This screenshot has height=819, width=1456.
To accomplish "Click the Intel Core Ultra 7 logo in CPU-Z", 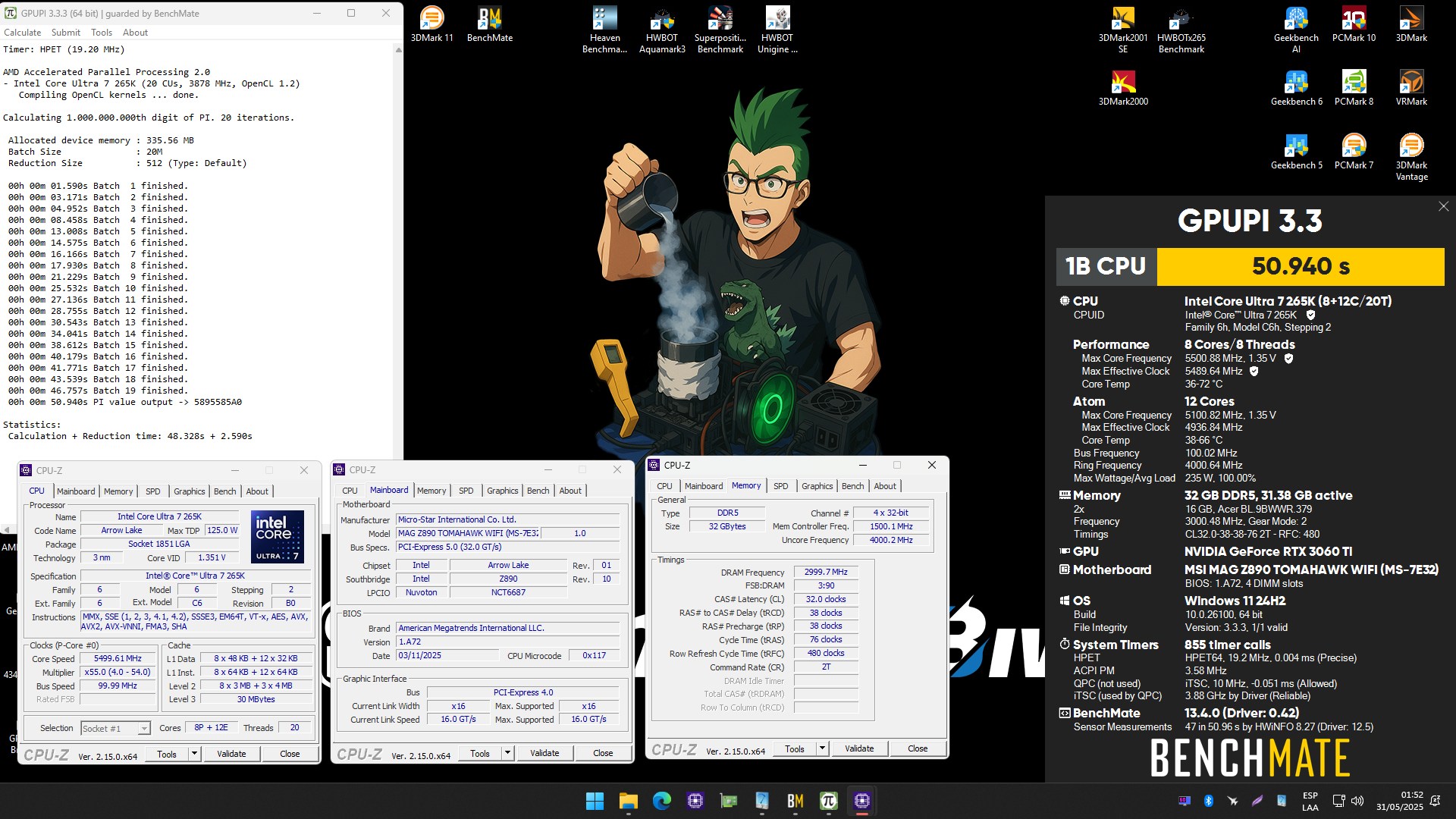I will [278, 536].
